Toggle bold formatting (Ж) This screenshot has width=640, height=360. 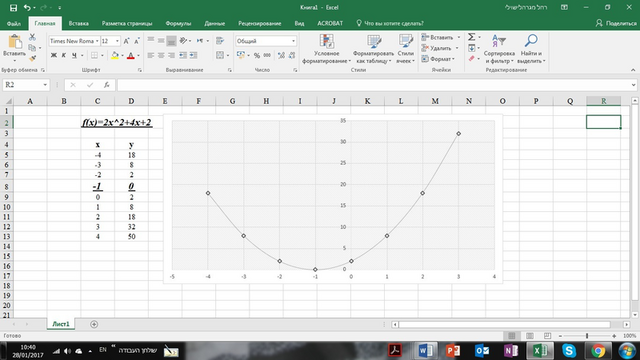53,55
